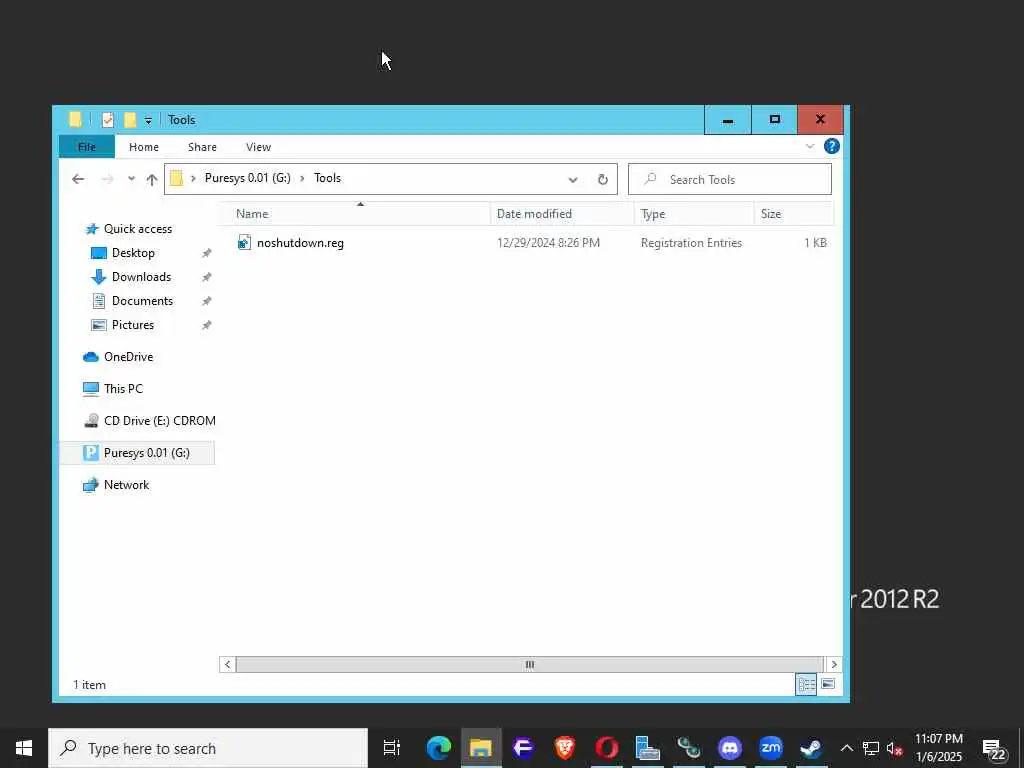Click the folder icon in address bar
The image size is (1024, 768).
[x=176, y=178]
